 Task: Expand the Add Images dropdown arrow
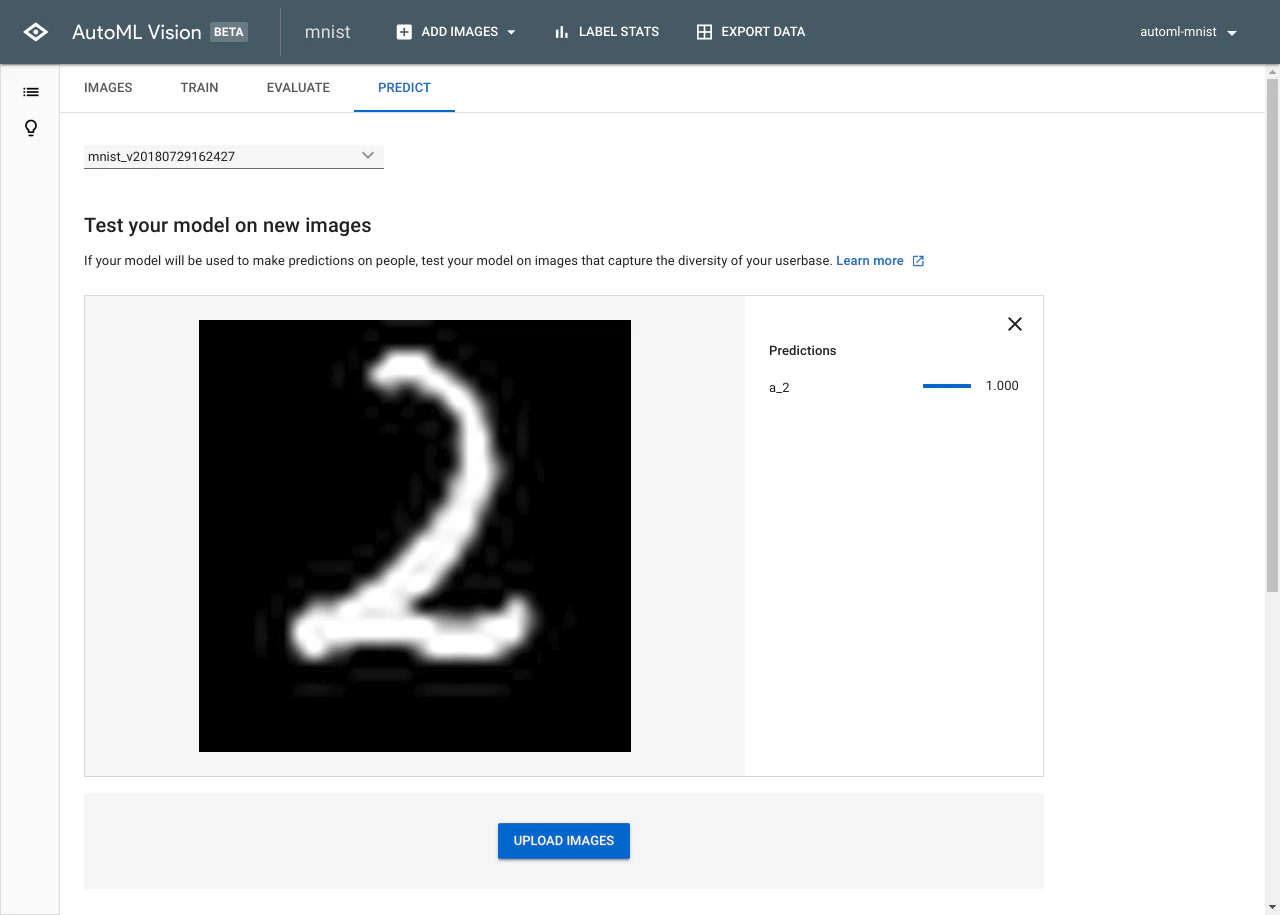point(511,32)
